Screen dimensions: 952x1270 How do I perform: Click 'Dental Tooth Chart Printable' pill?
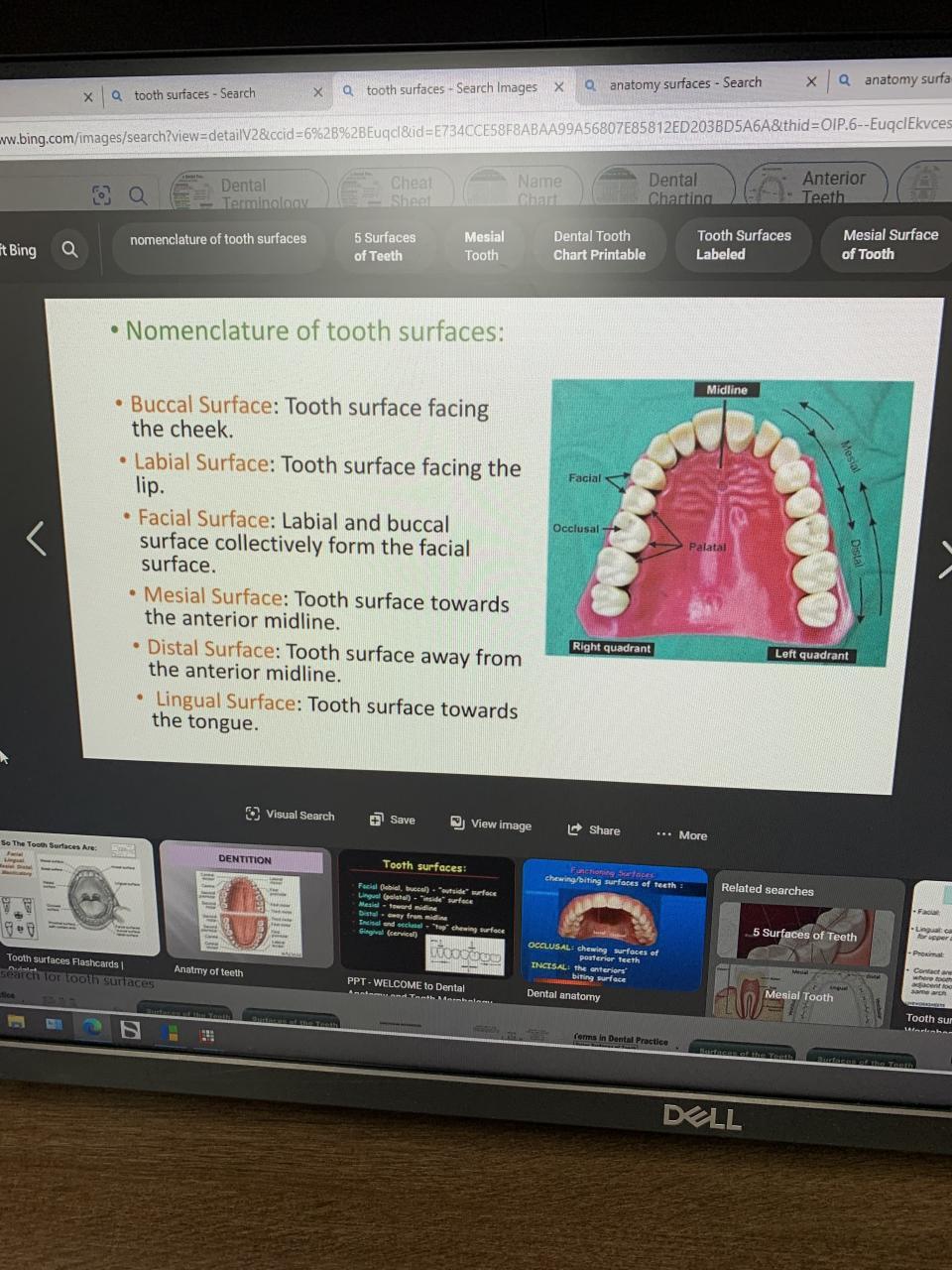[600, 245]
